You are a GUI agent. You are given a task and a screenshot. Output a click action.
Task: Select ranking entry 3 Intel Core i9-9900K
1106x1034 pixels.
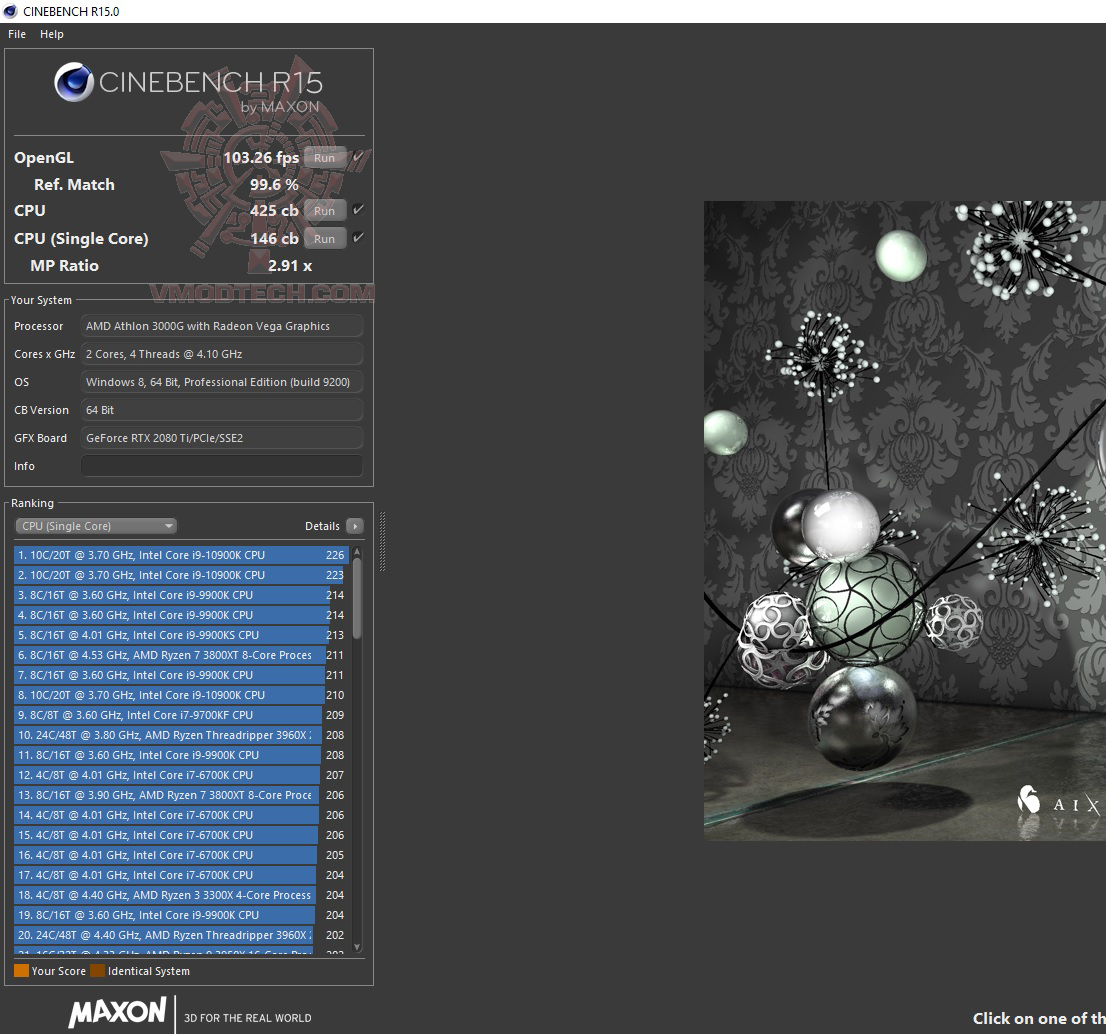181,595
